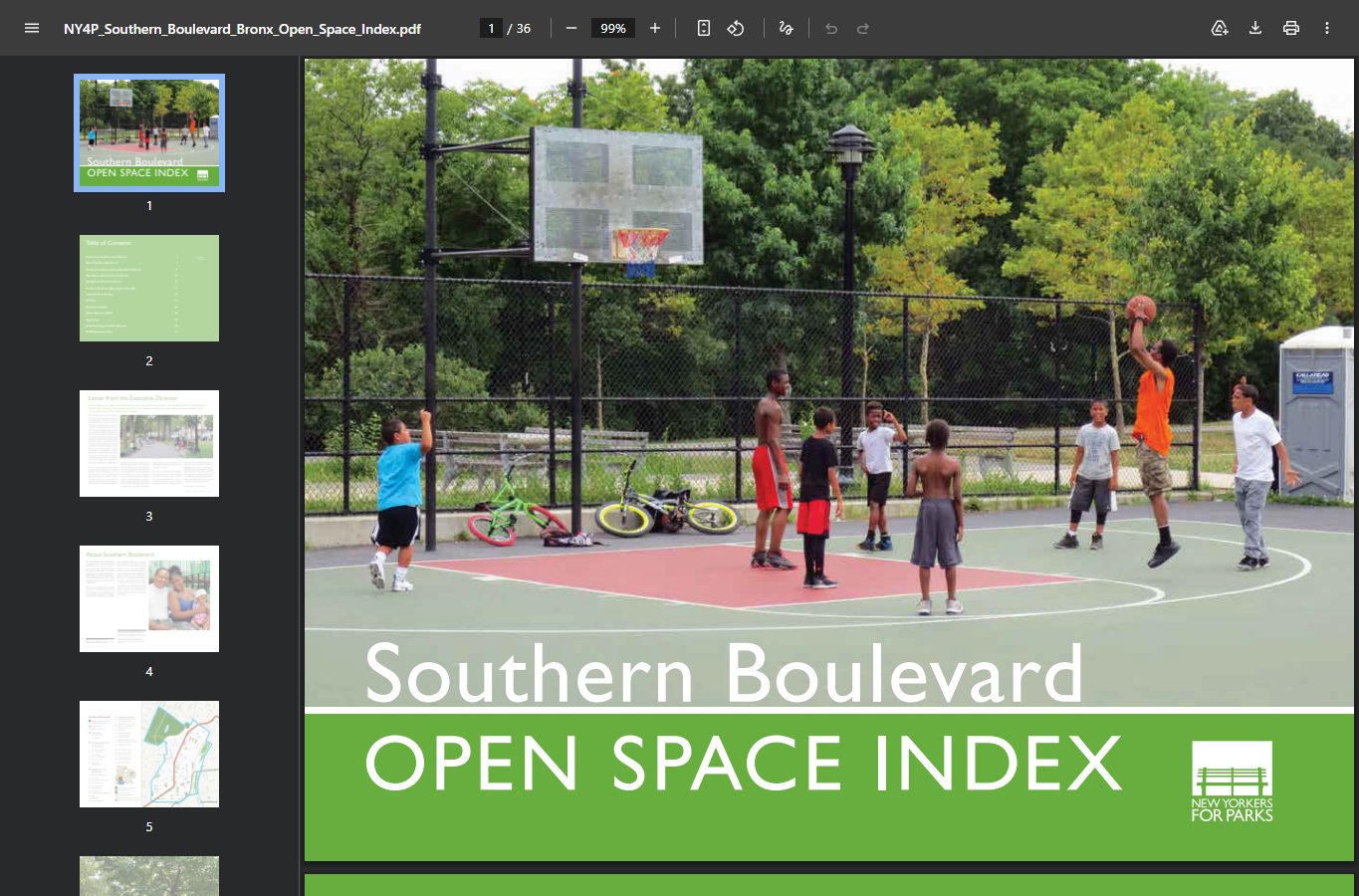This screenshot has width=1359, height=896.
Task: Click the 'OPEN SPACE INDEX' heading
Action: pos(744,764)
